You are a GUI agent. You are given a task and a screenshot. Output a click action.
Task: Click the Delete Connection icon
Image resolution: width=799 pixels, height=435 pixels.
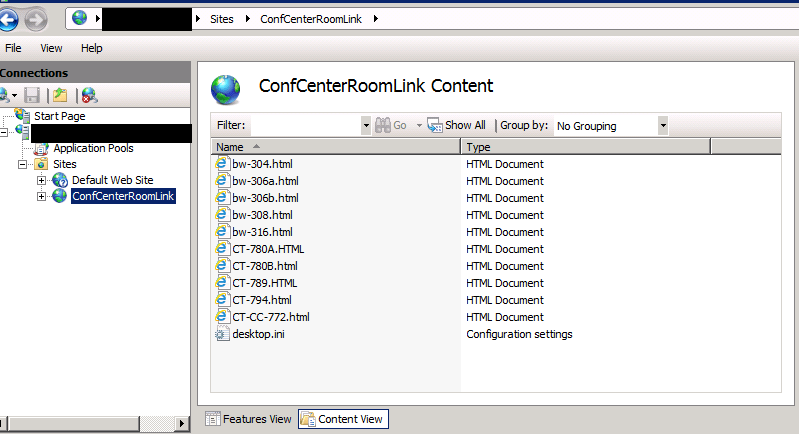click(89, 95)
